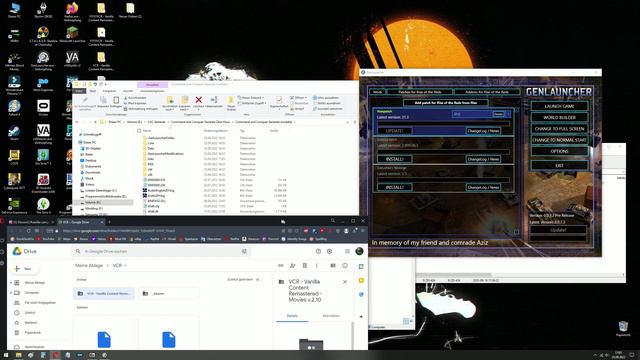Image resolution: width=640 pixels, height=360 pixels.
Task: Click trash icon in Drive toolbar
Action: (x=304, y=266)
